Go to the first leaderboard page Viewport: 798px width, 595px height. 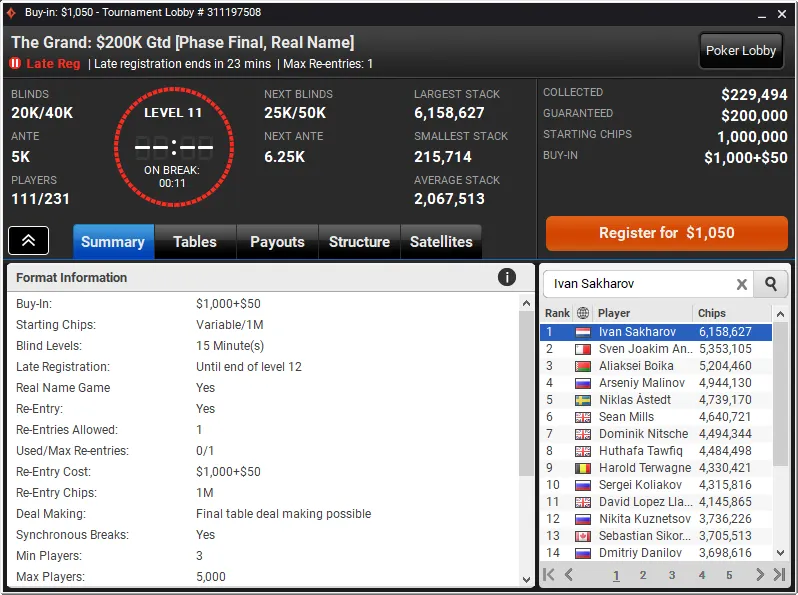549,575
